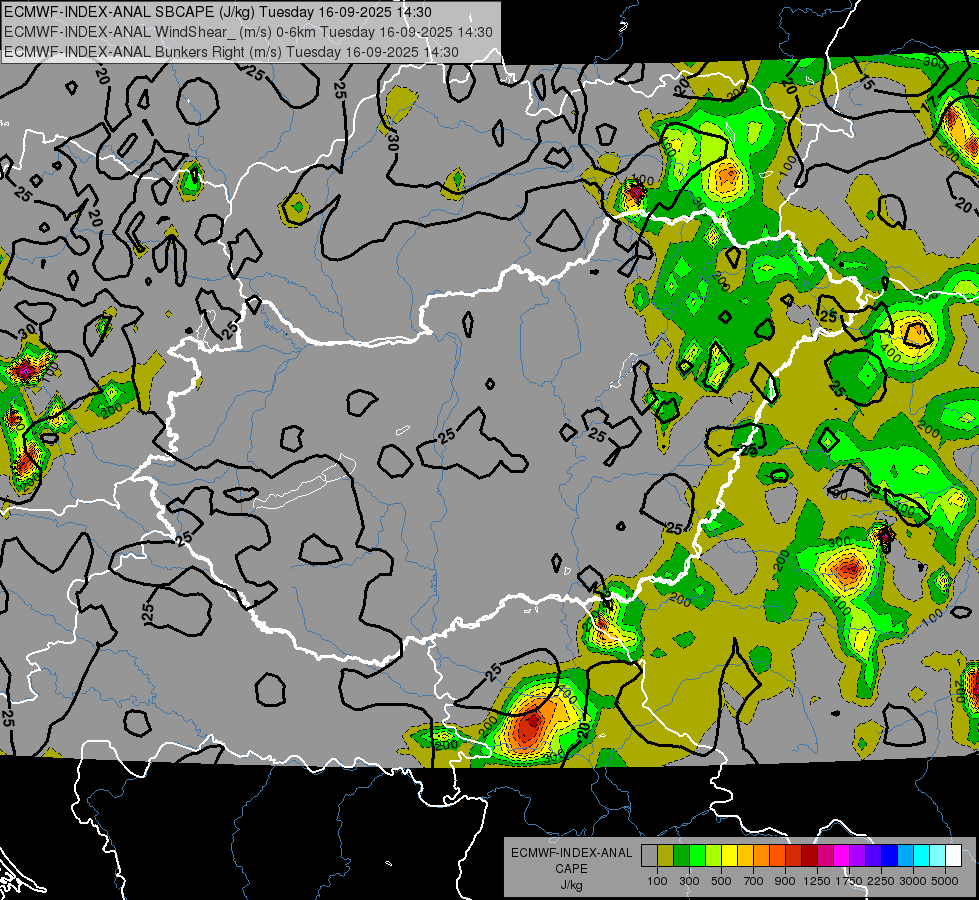Click the legend value 3000
This screenshot has height=900, width=979.
(x=913, y=881)
